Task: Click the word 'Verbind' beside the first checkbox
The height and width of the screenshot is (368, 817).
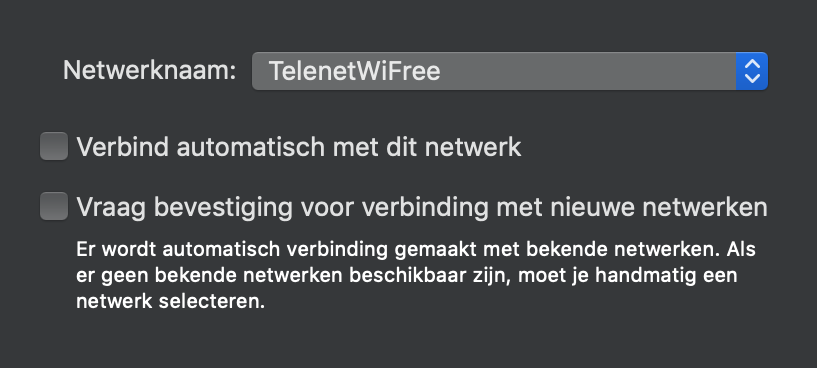Action: coord(123,147)
